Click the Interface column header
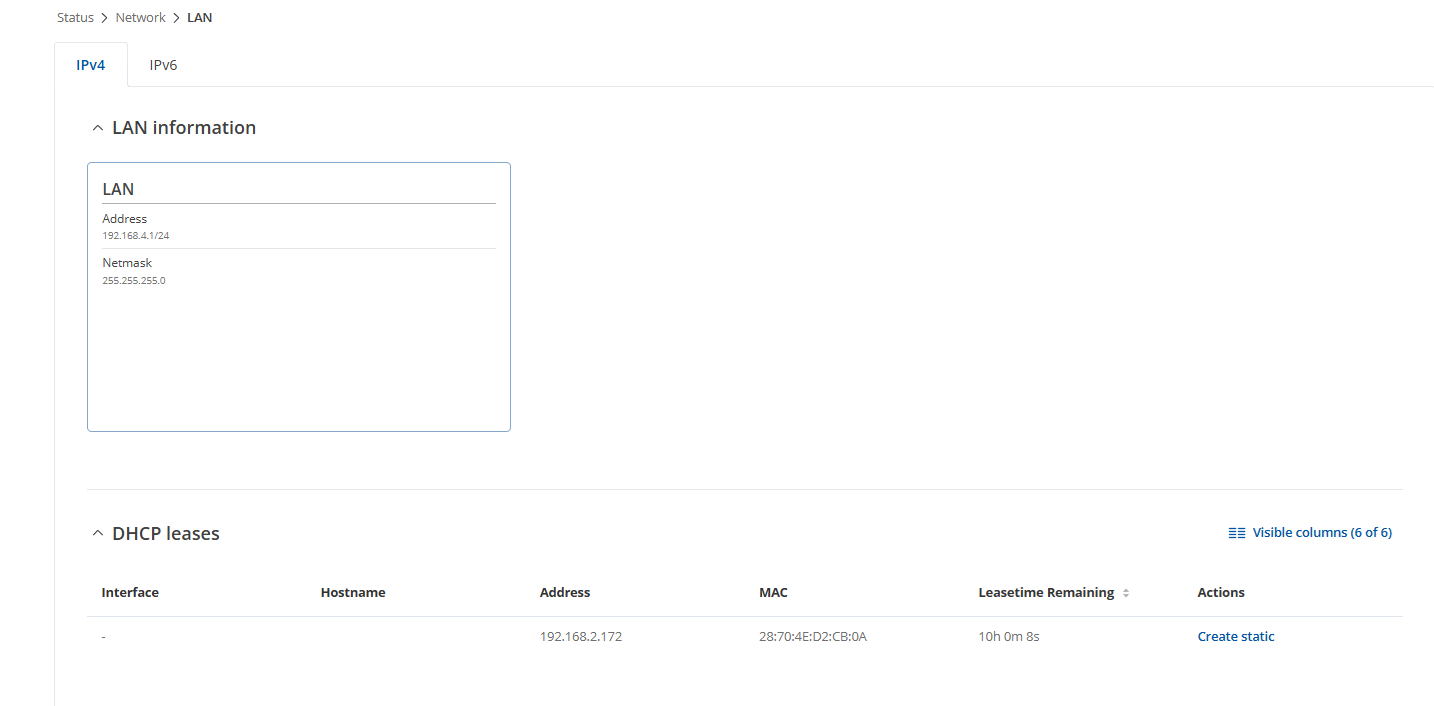This screenshot has width=1434, height=706. coord(130,593)
